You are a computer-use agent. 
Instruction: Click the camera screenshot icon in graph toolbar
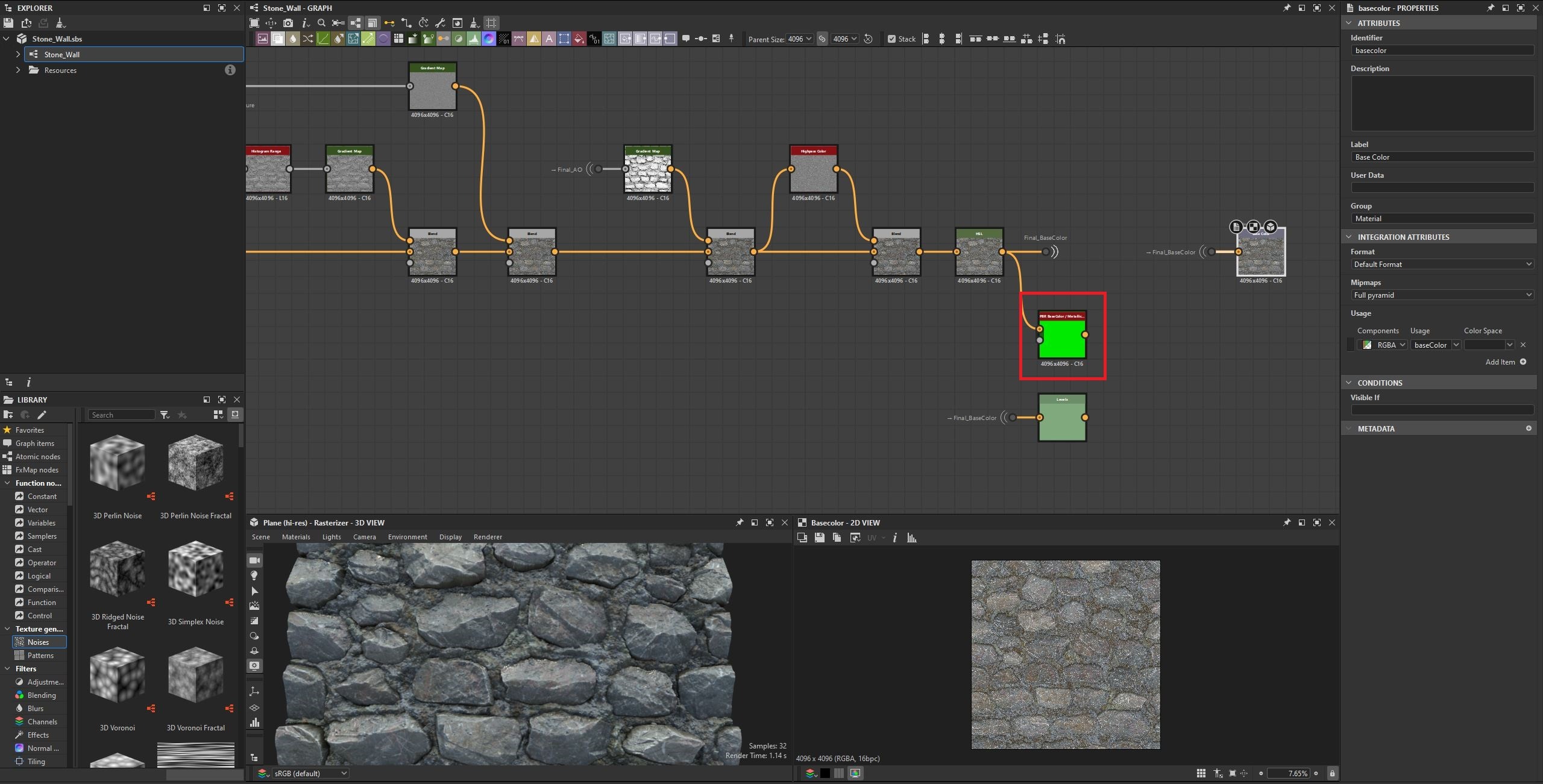[x=288, y=23]
